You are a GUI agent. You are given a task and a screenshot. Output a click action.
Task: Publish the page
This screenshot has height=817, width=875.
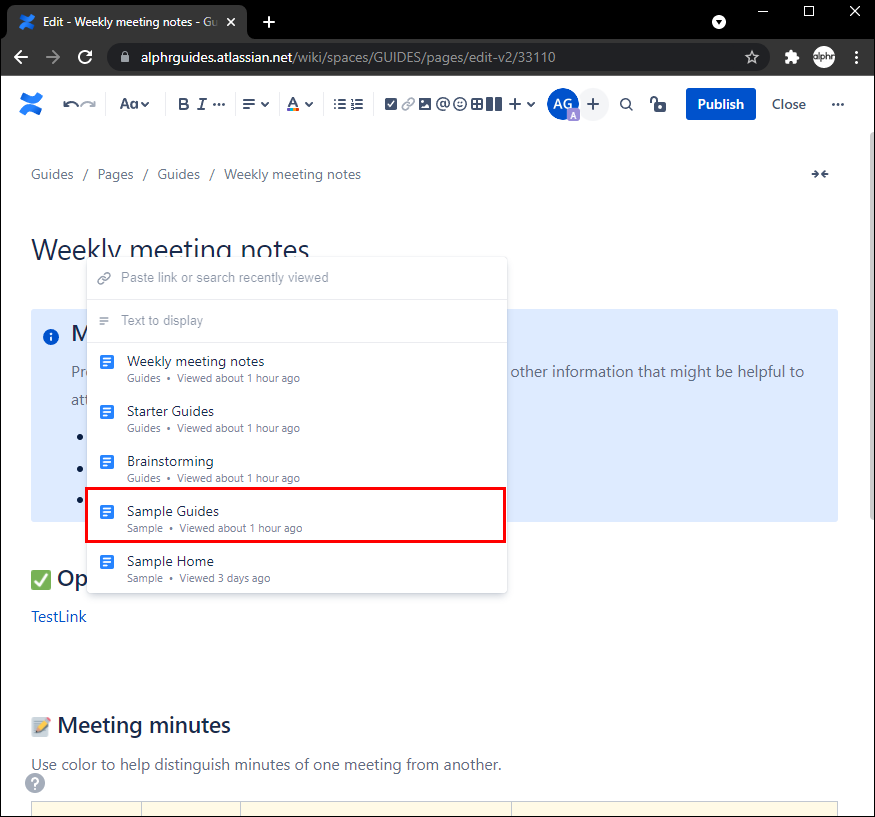[x=720, y=104]
